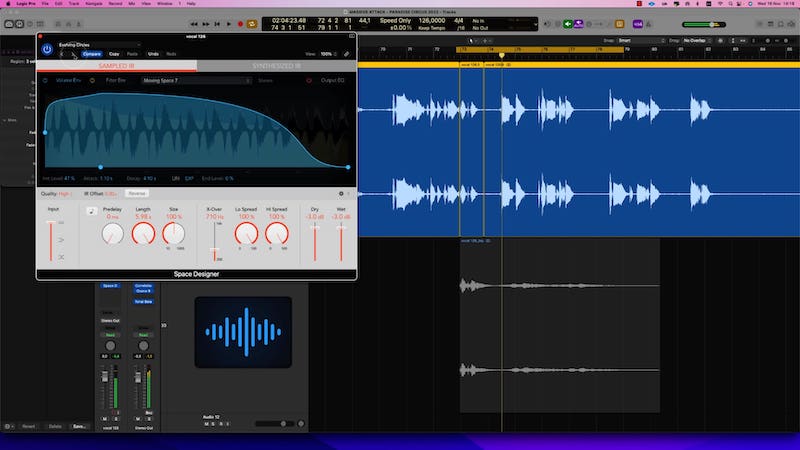Click the playhead marker in the ruler
The width and height of the screenshot is (800, 450).
coord(502,55)
